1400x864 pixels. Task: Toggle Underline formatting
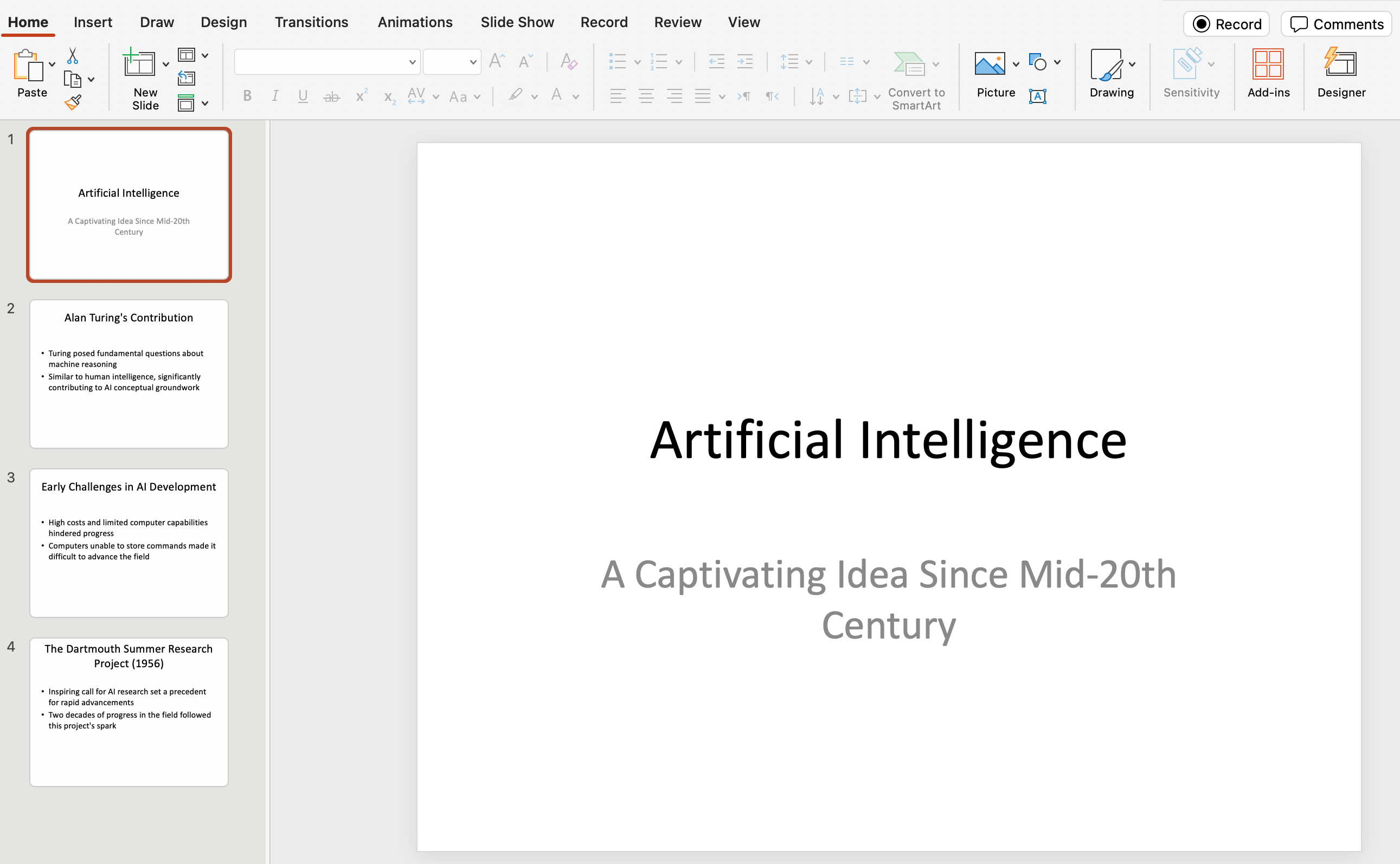pos(303,96)
